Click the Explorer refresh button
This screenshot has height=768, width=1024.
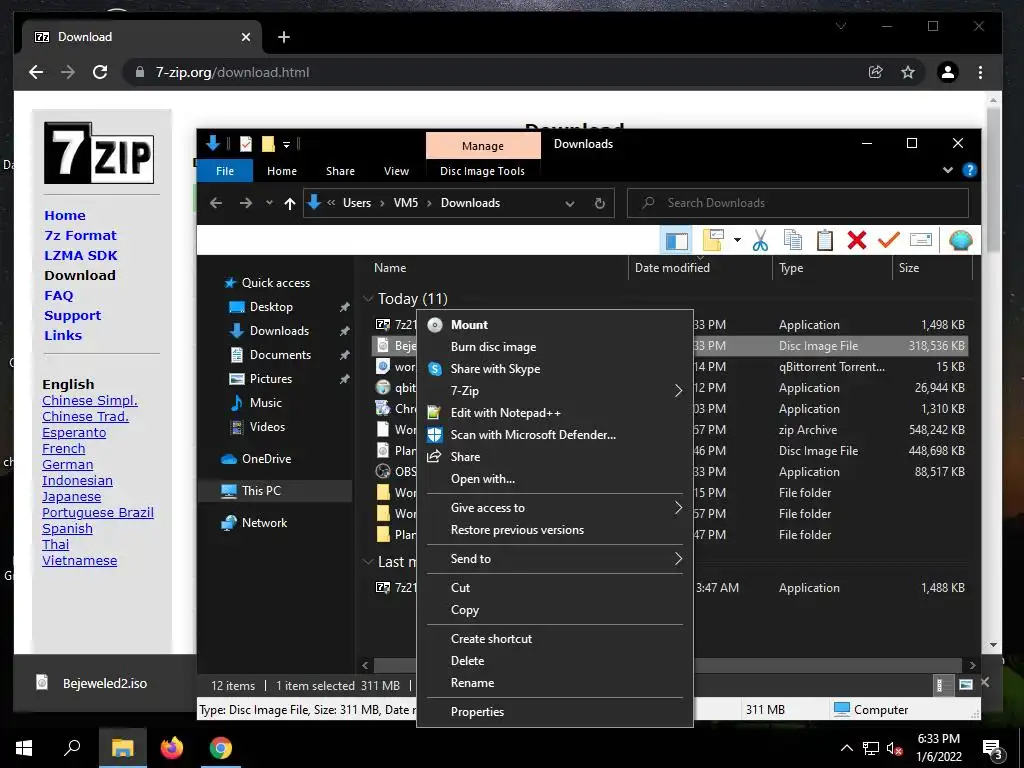[x=600, y=203]
